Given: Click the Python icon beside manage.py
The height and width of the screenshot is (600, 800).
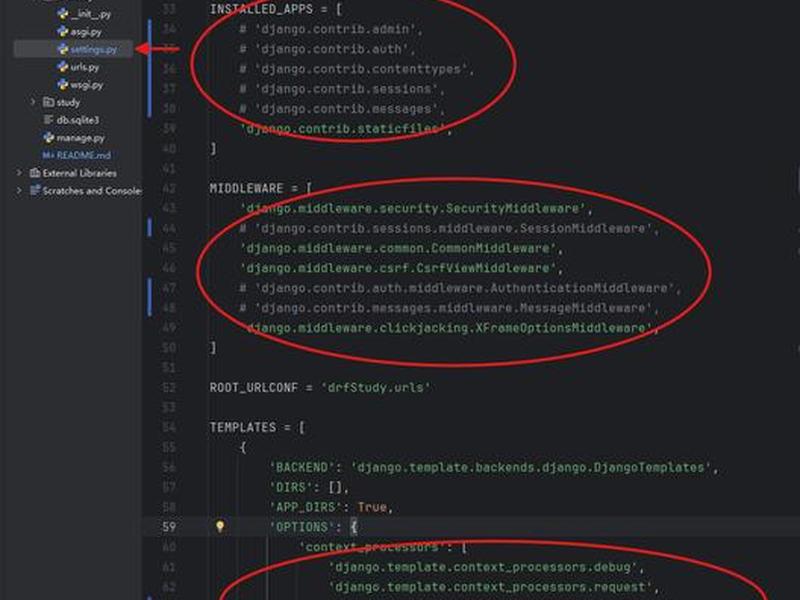Looking at the screenshot, I should pyautogui.click(x=48, y=138).
